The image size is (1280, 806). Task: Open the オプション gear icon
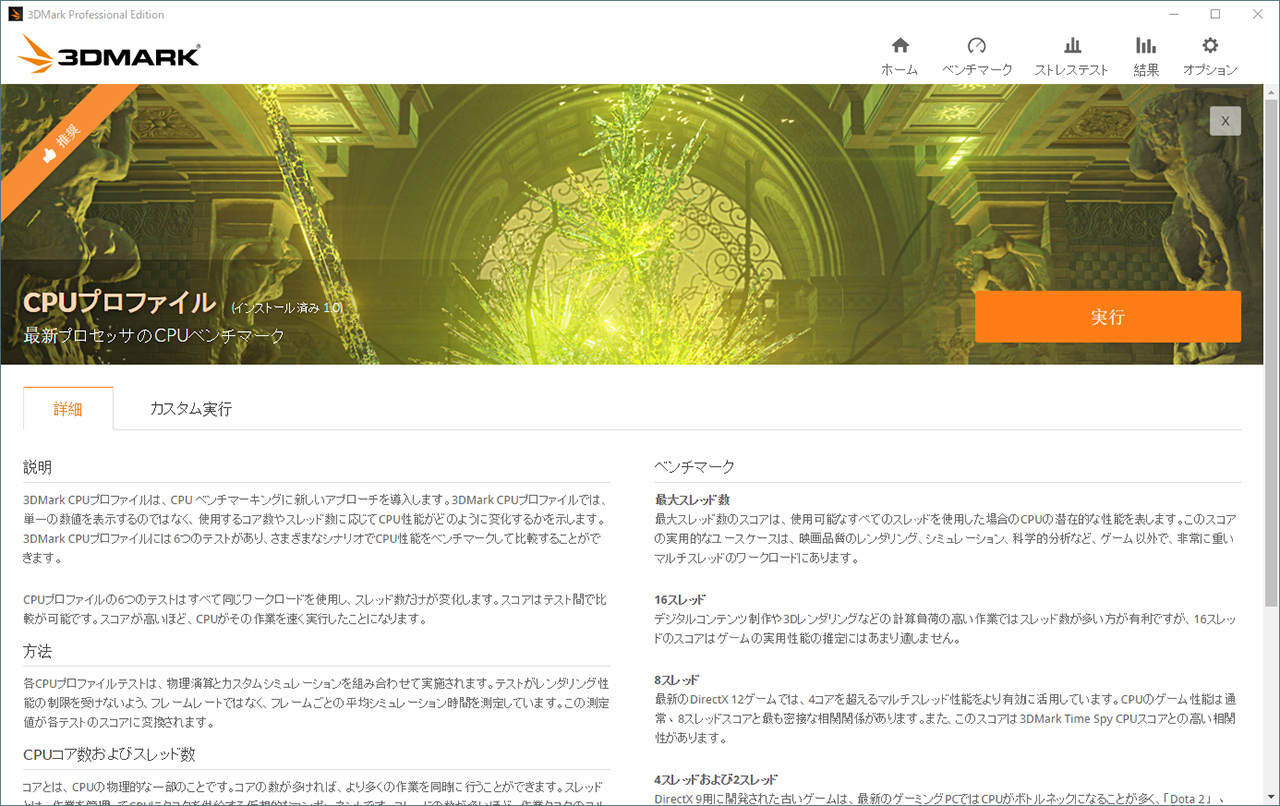tap(1210, 45)
